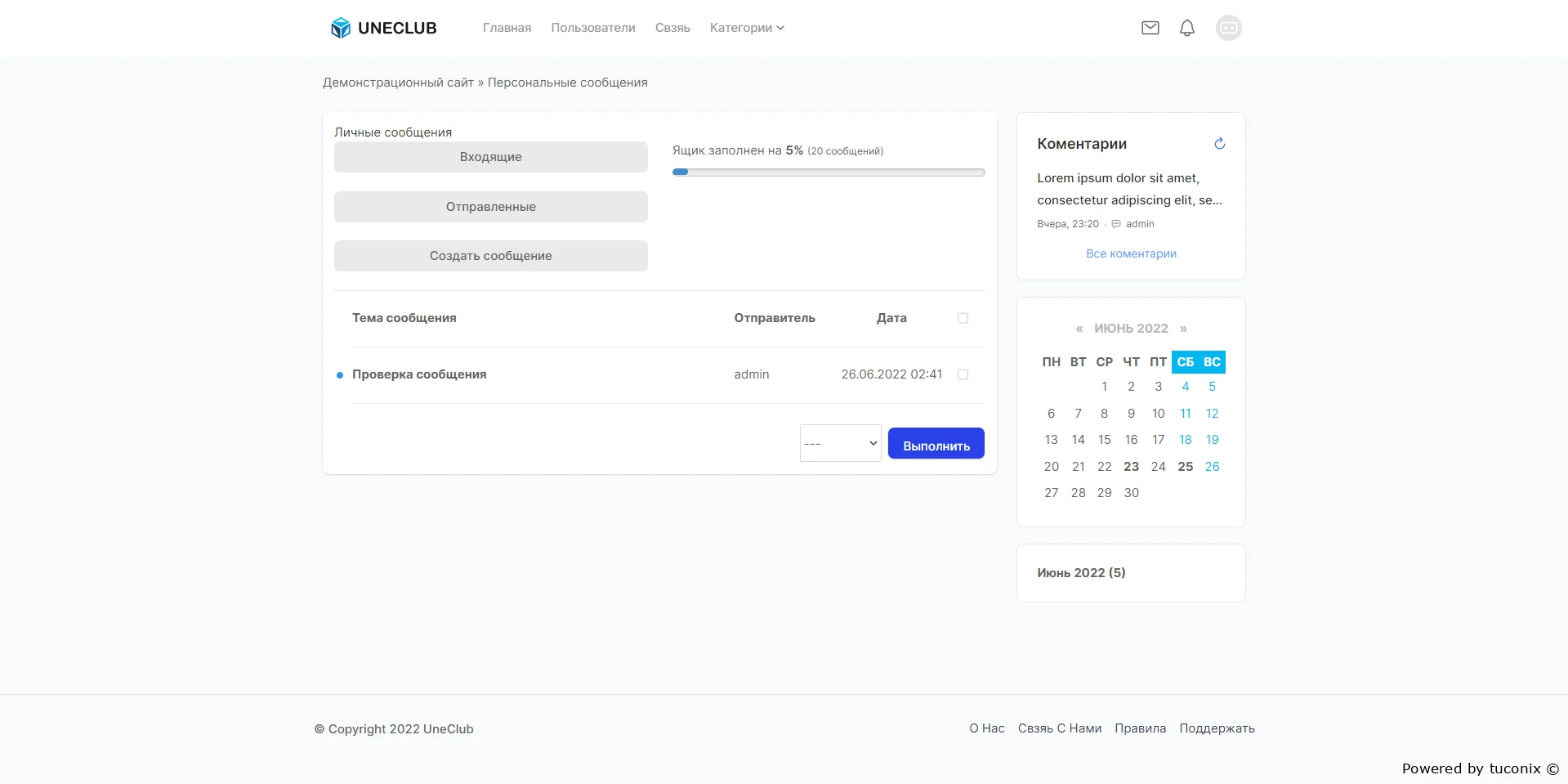Click Демонстрационный сайт breadcrumb
The image size is (1568, 784).
pos(398,83)
